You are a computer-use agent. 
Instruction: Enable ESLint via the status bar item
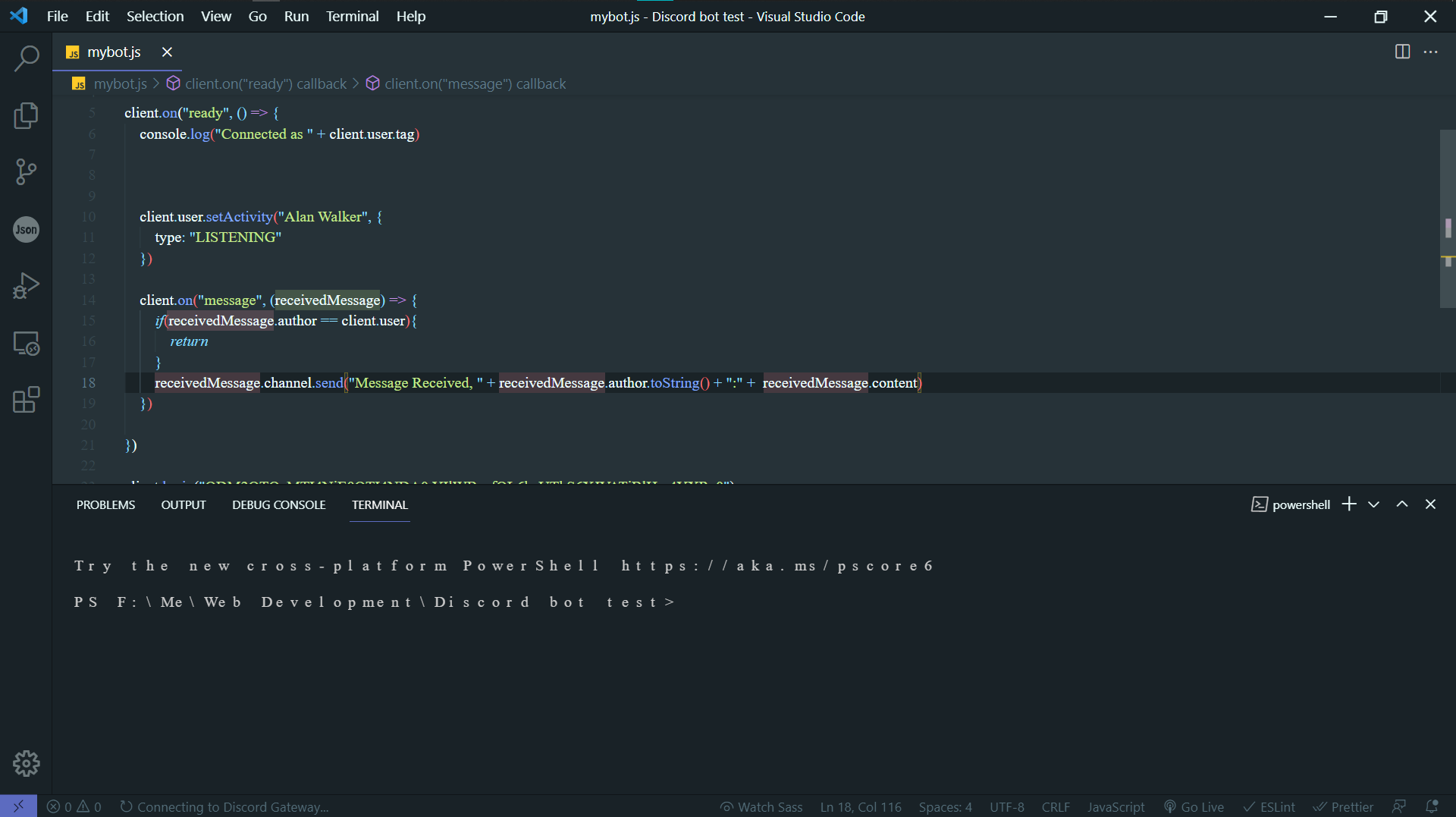[1270, 806]
